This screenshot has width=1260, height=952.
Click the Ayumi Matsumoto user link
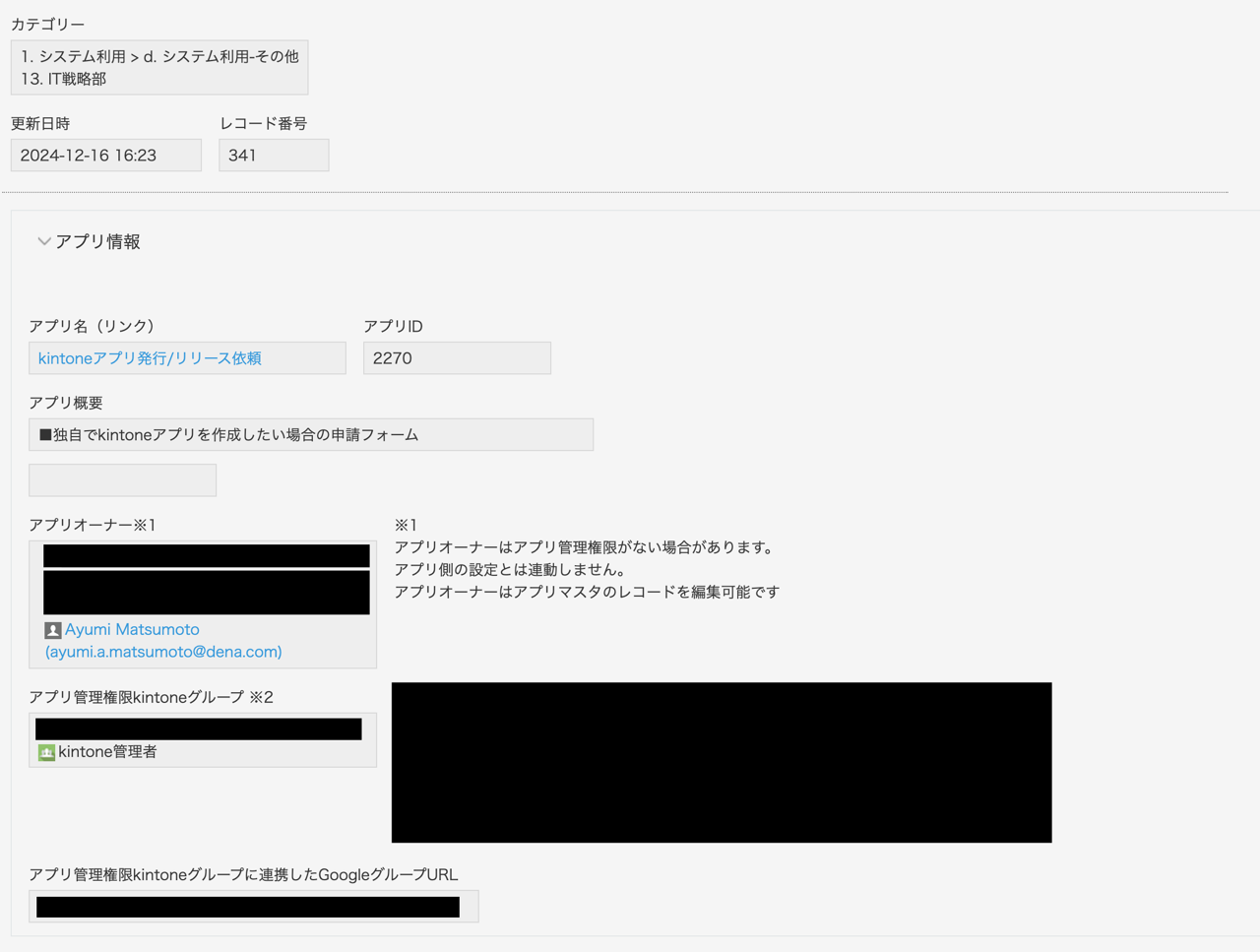coord(132,629)
